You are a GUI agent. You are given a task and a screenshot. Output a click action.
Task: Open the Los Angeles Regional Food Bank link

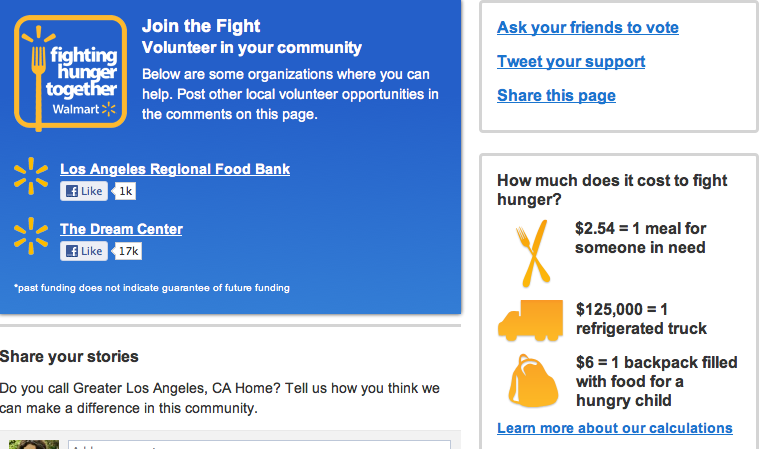[175, 169]
